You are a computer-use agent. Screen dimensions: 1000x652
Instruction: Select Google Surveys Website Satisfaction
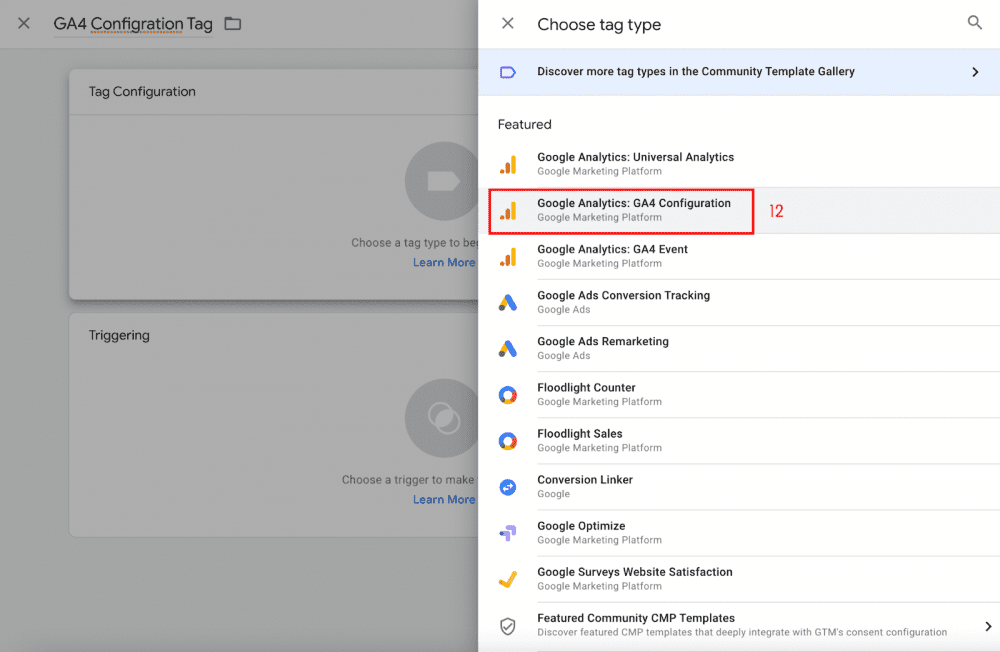pyautogui.click(x=739, y=579)
